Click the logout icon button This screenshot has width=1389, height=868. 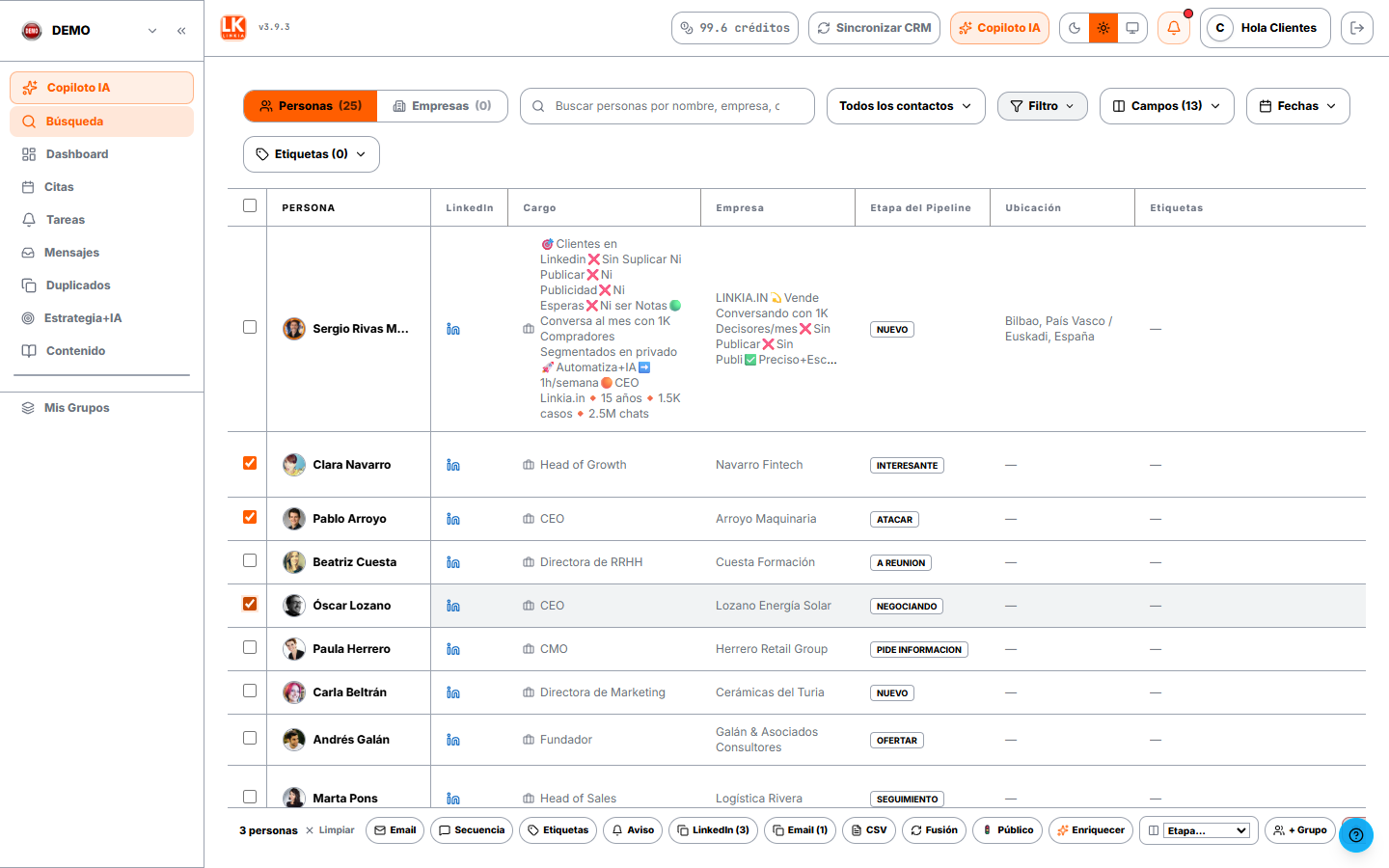coord(1357,28)
